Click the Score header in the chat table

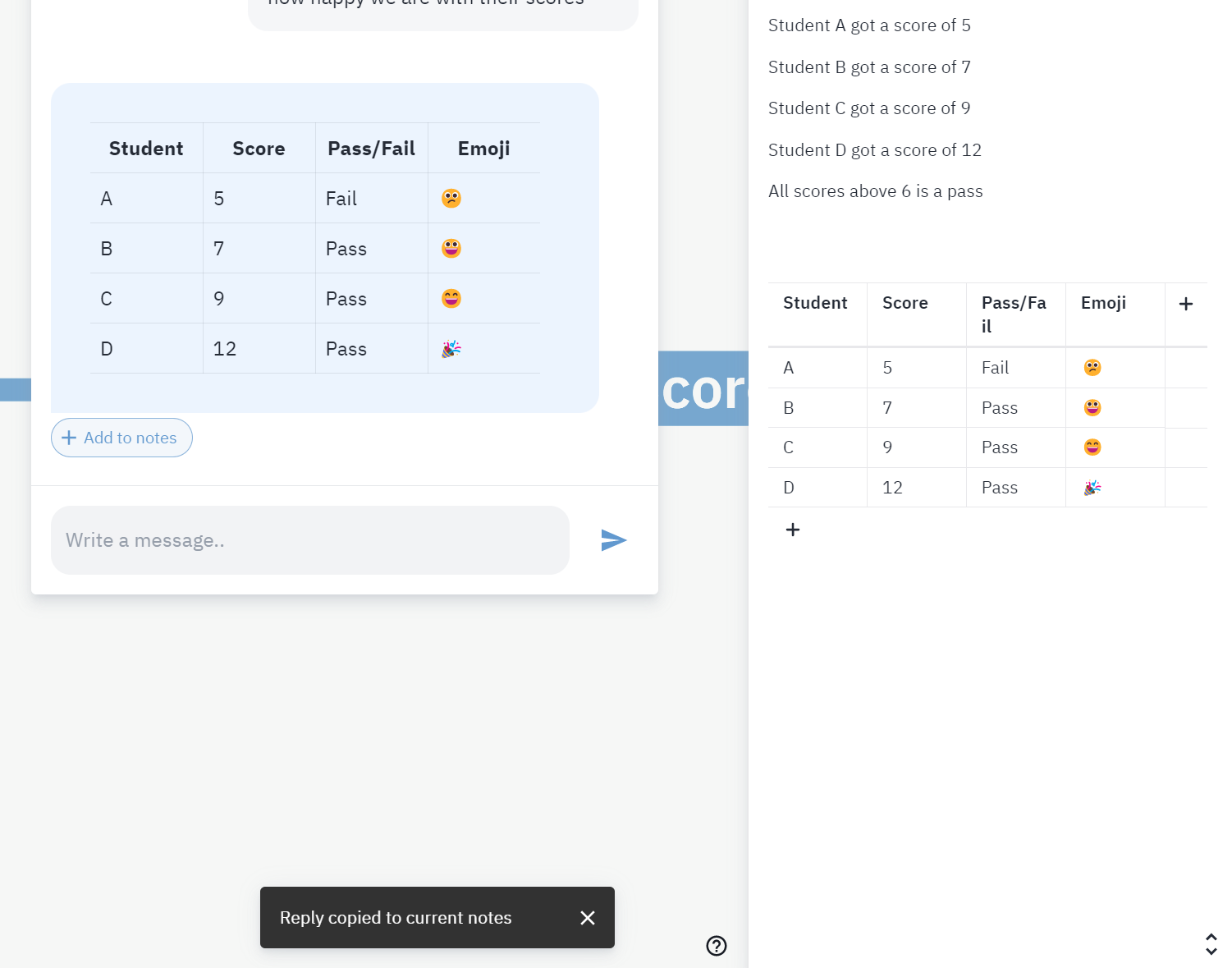tap(259, 149)
